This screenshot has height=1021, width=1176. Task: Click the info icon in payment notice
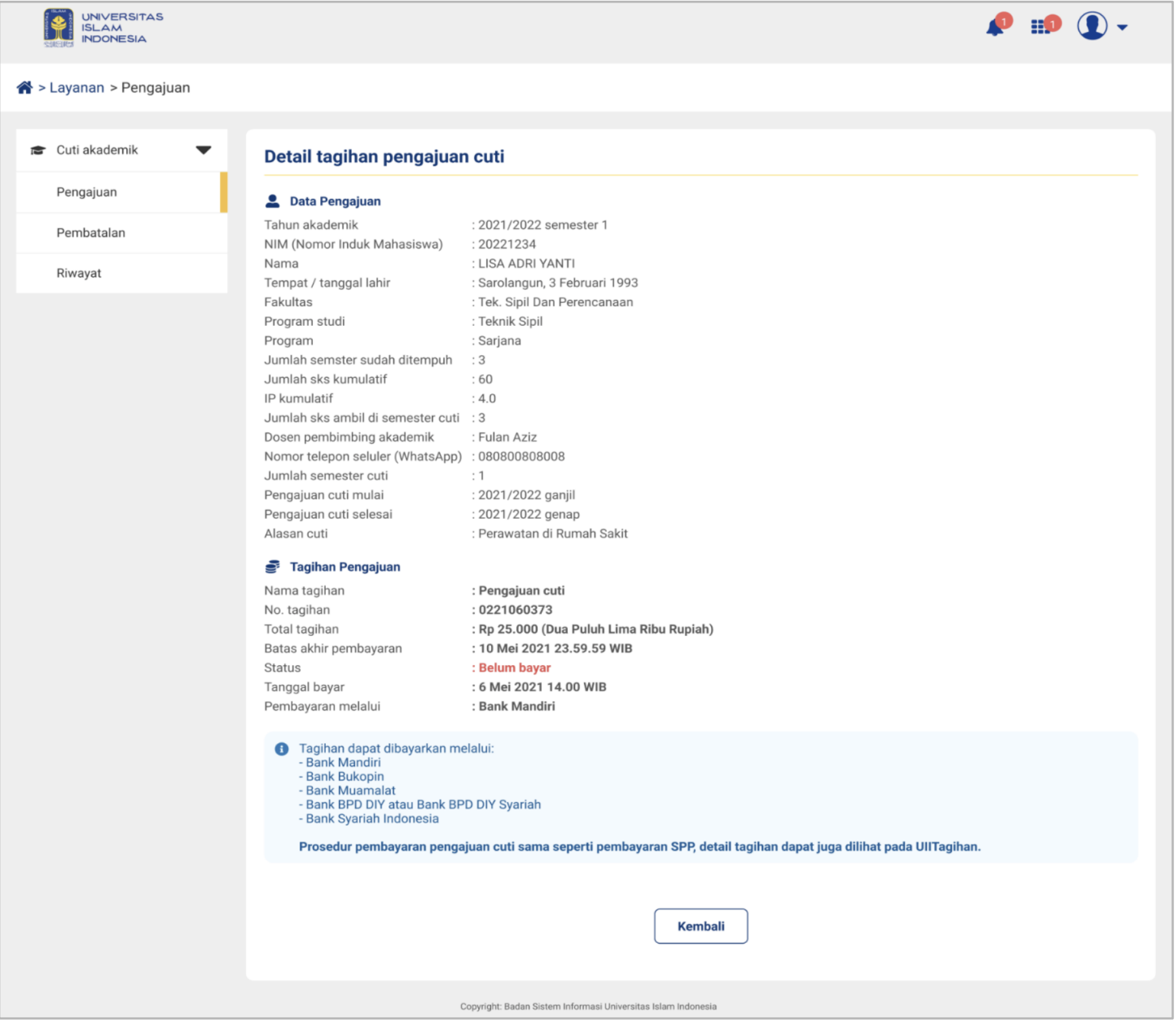coord(282,749)
